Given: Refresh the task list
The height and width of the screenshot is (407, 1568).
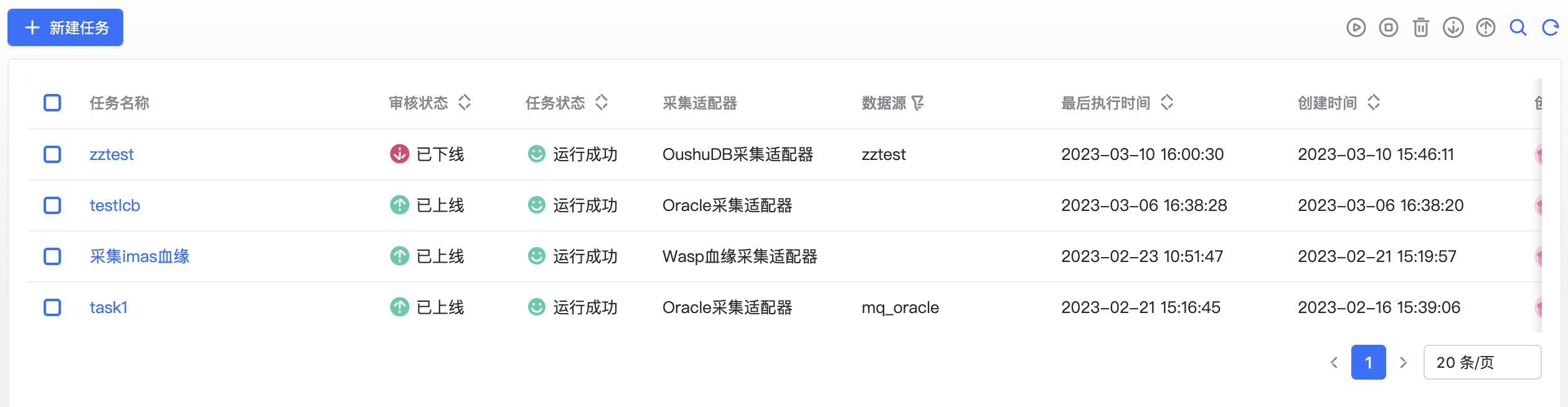Looking at the screenshot, I should click(1550, 27).
